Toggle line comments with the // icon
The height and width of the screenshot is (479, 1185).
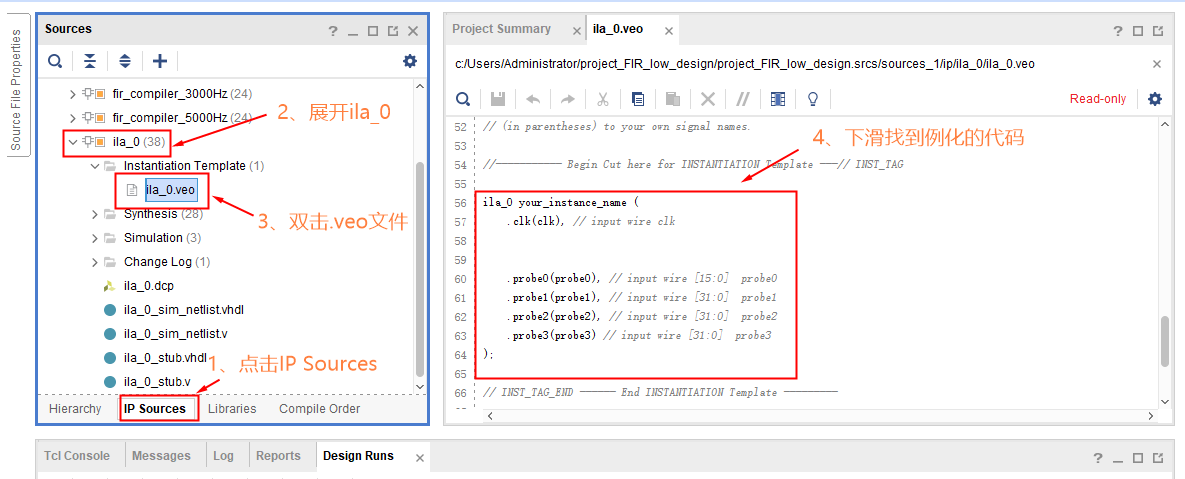coord(743,99)
